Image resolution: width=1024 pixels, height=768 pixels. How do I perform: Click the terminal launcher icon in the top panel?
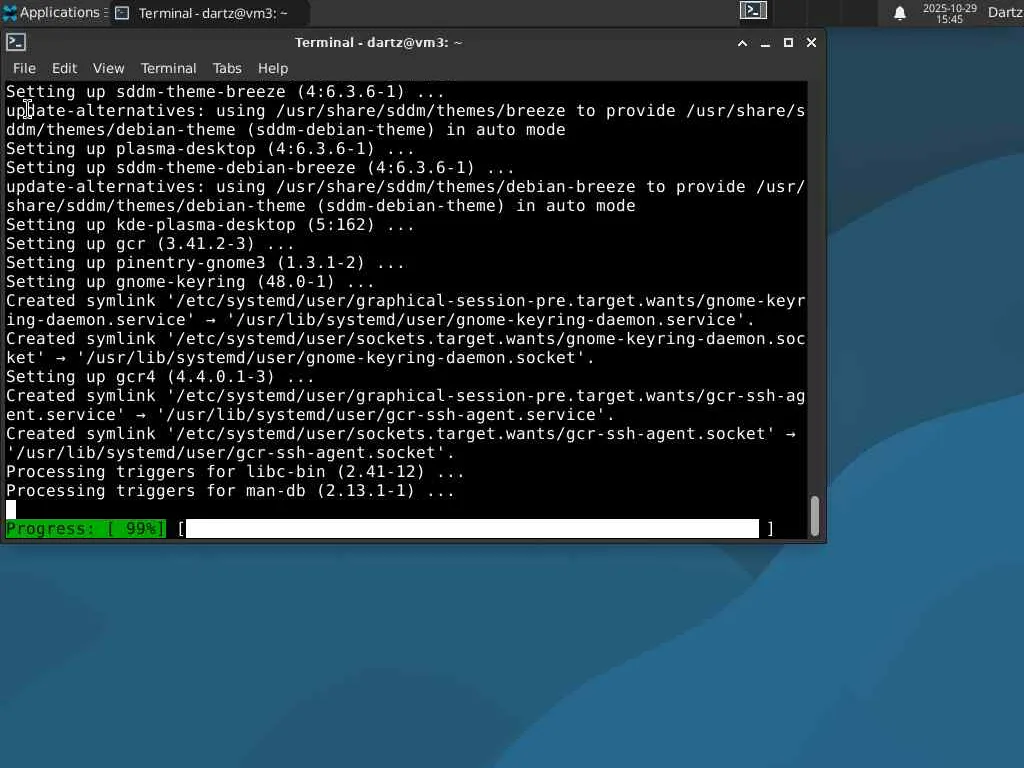click(x=753, y=10)
